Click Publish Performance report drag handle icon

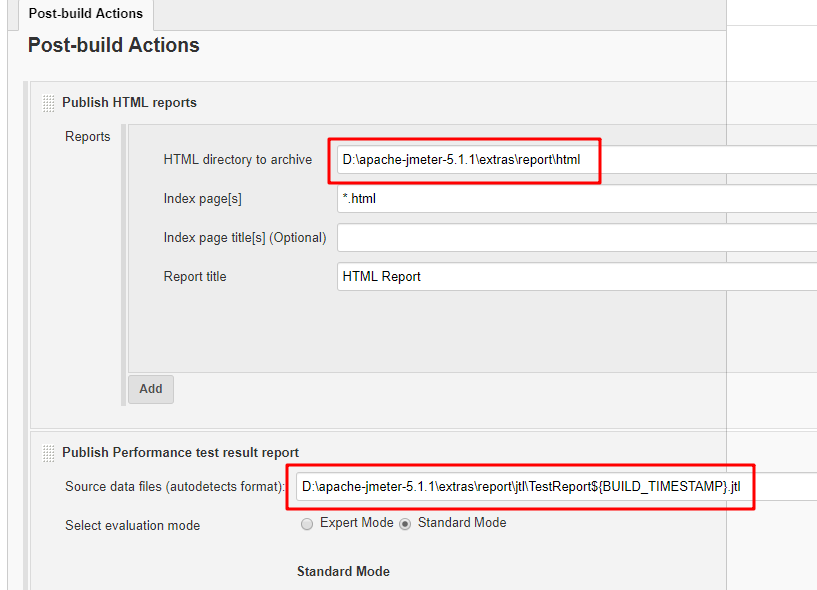point(49,453)
